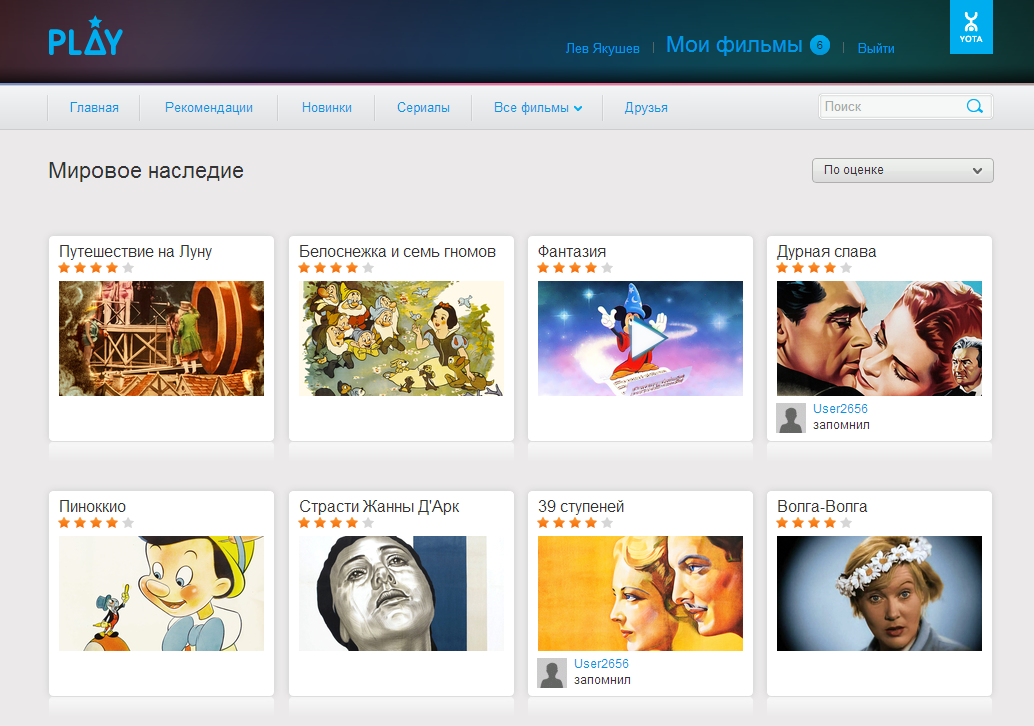Open Белоснежка и семь гномов title

(397, 251)
